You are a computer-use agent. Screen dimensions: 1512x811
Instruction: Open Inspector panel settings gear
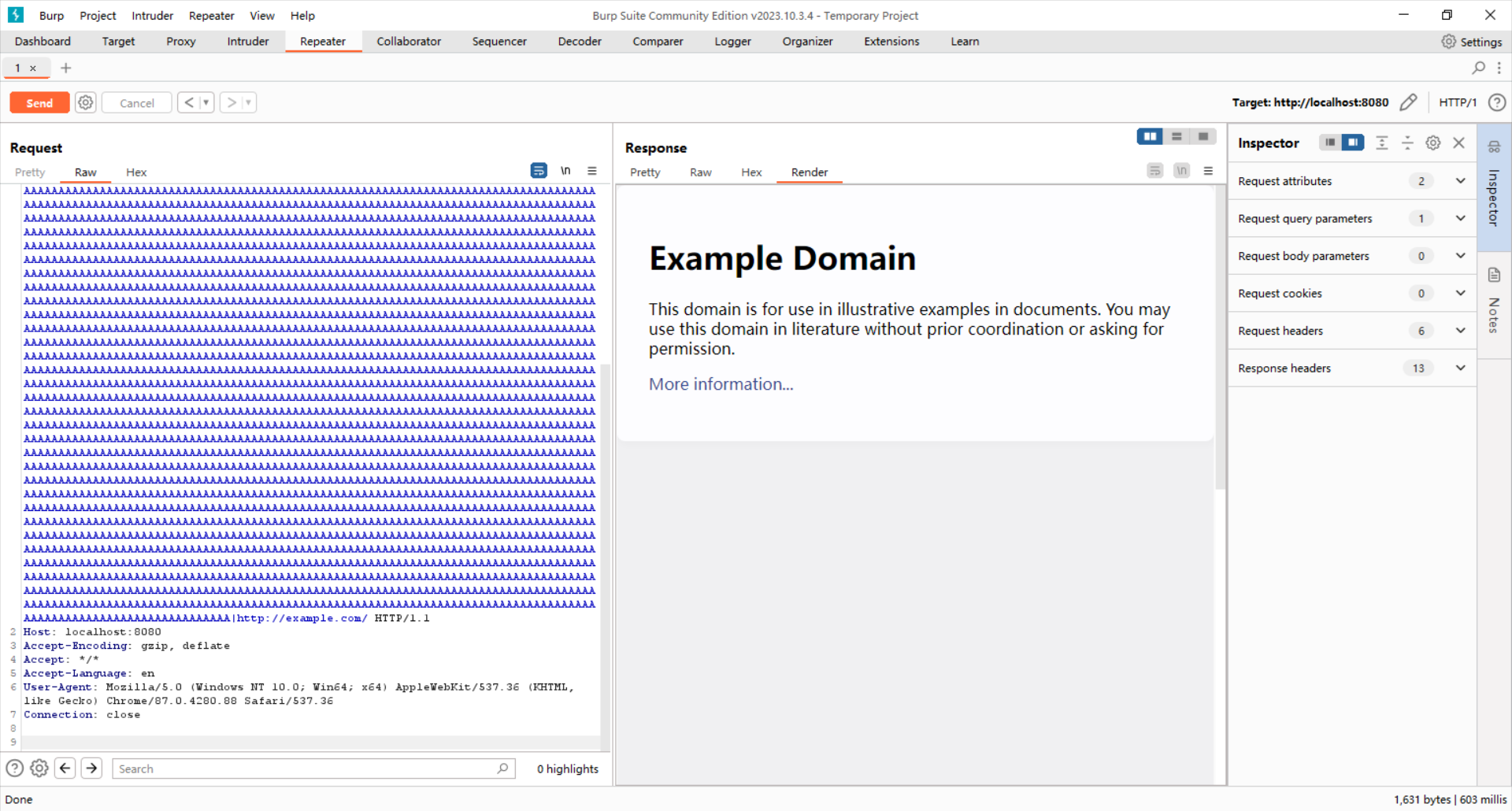[x=1432, y=143]
